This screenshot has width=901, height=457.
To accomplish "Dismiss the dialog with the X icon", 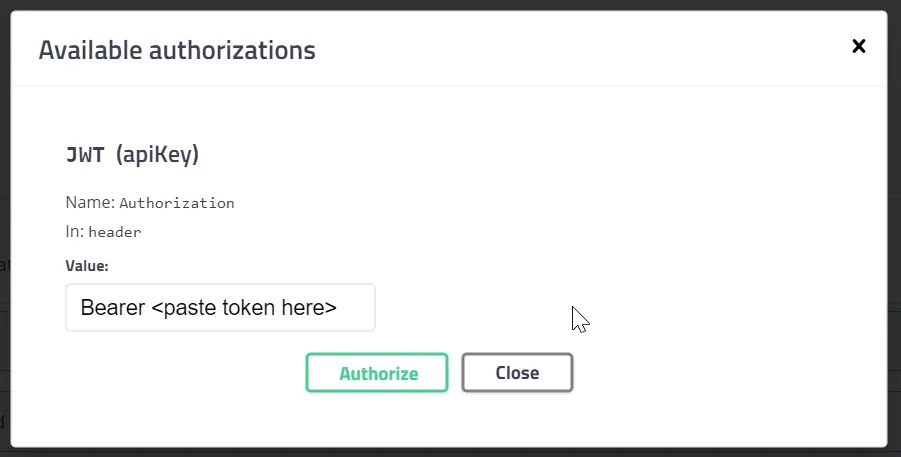I will coord(858,46).
